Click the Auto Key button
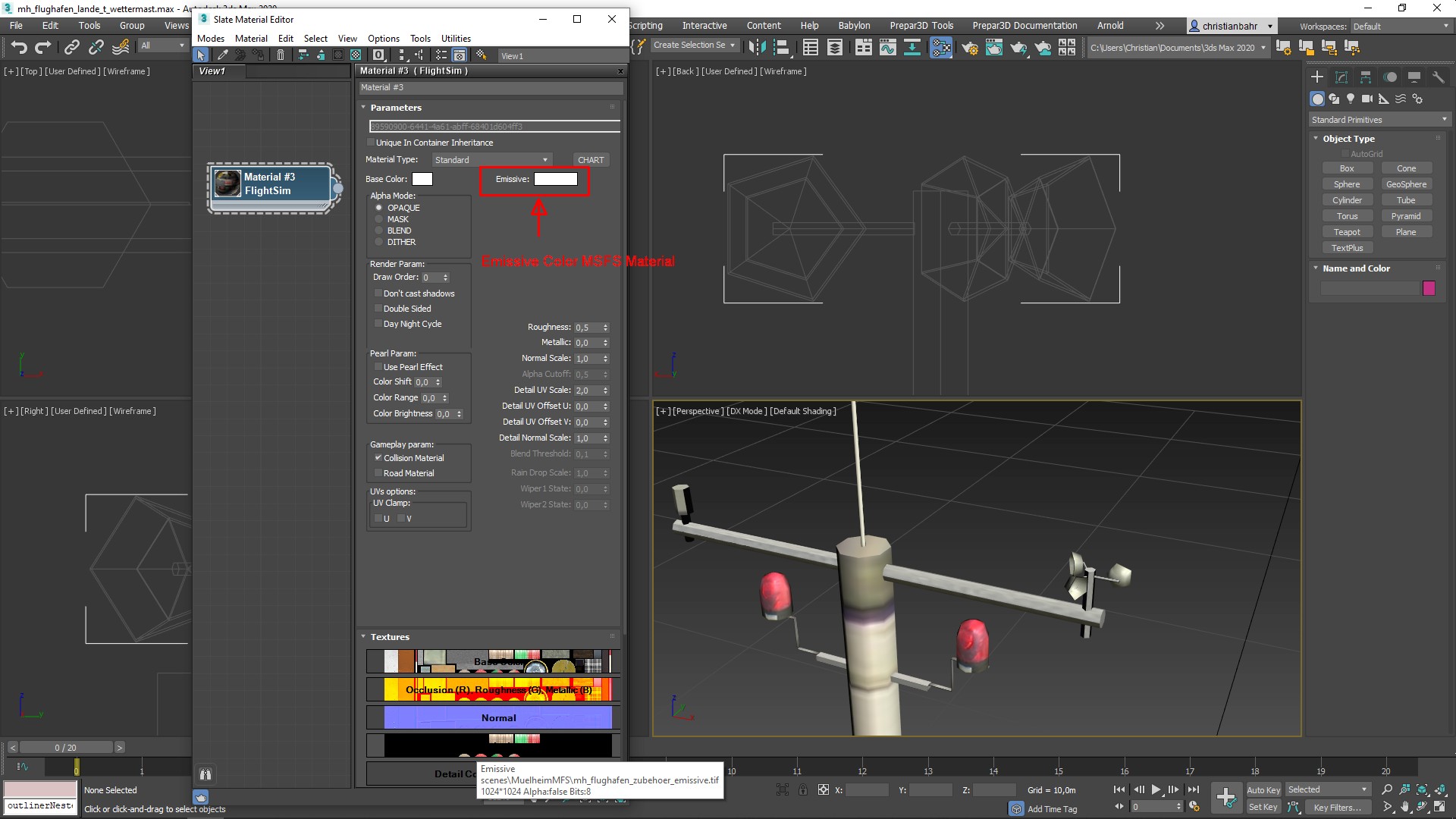The height and width of the screenshot is (819, 1456). coord(1263,790)
